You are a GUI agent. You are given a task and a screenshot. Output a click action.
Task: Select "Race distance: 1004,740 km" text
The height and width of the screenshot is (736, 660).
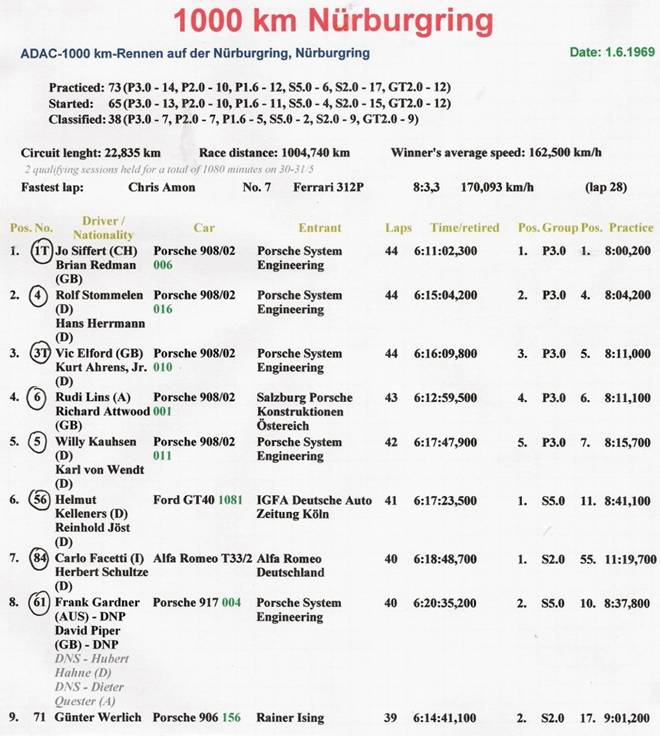(274, 153)
